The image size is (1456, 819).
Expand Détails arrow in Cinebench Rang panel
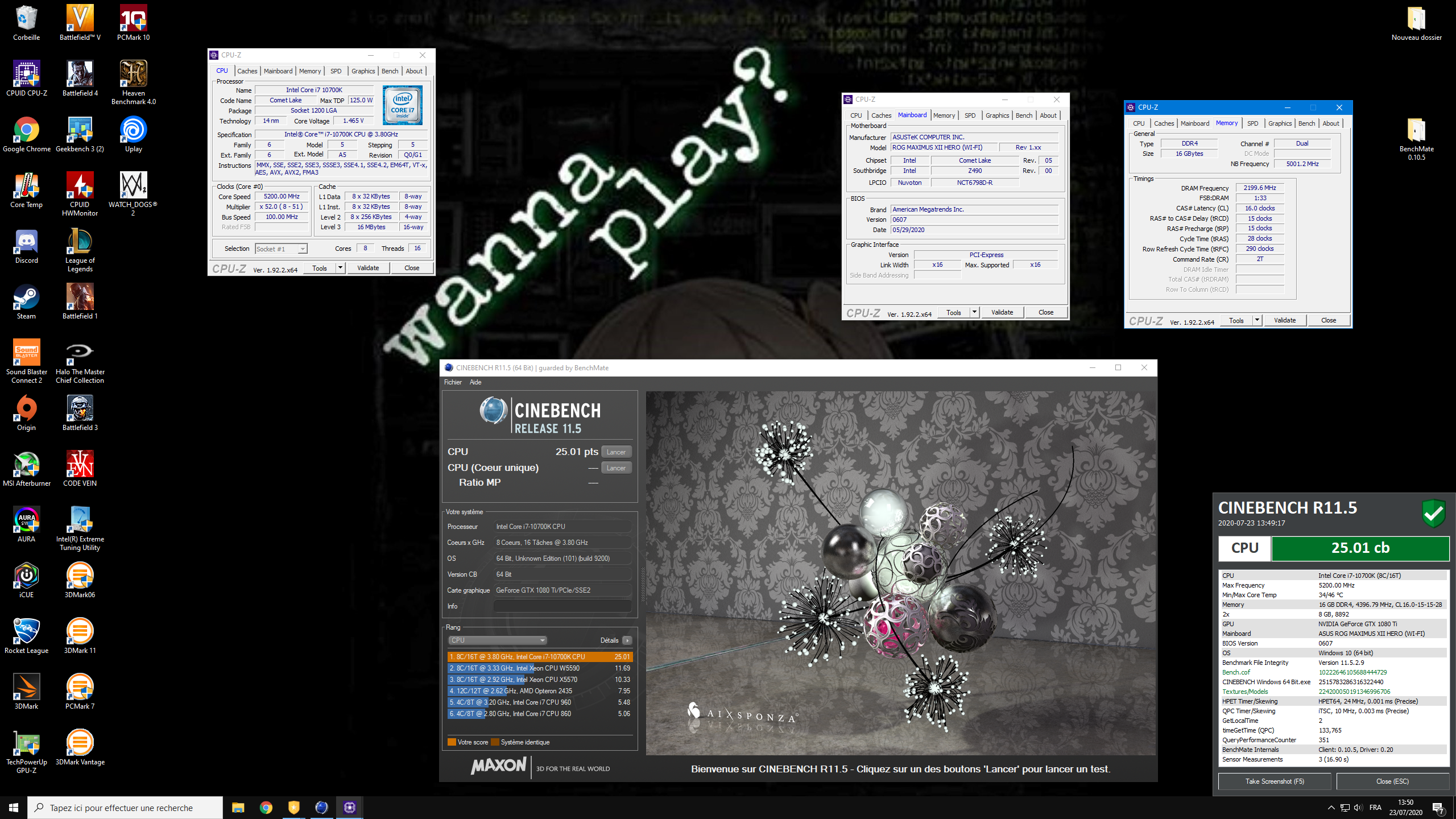627,640
